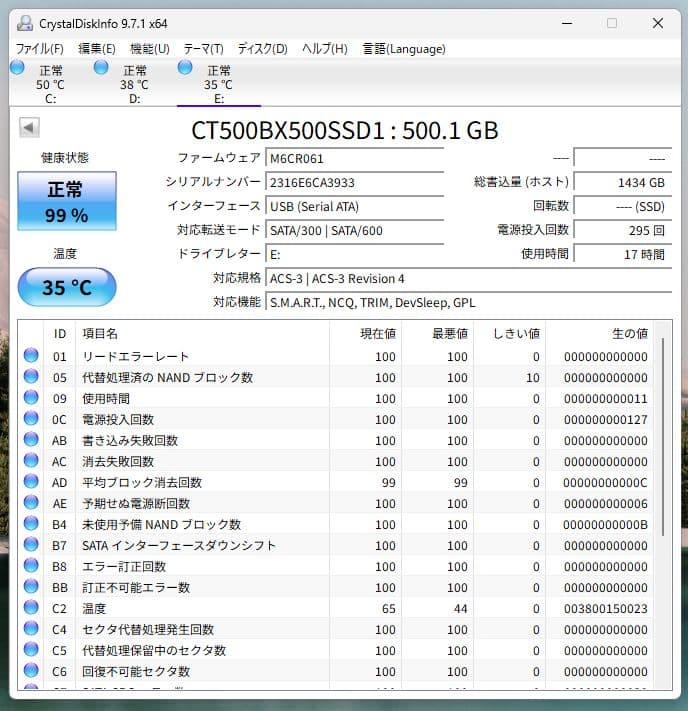Click the status orb for attribute AC
The image size is (688, 711).
coord(31,460)
